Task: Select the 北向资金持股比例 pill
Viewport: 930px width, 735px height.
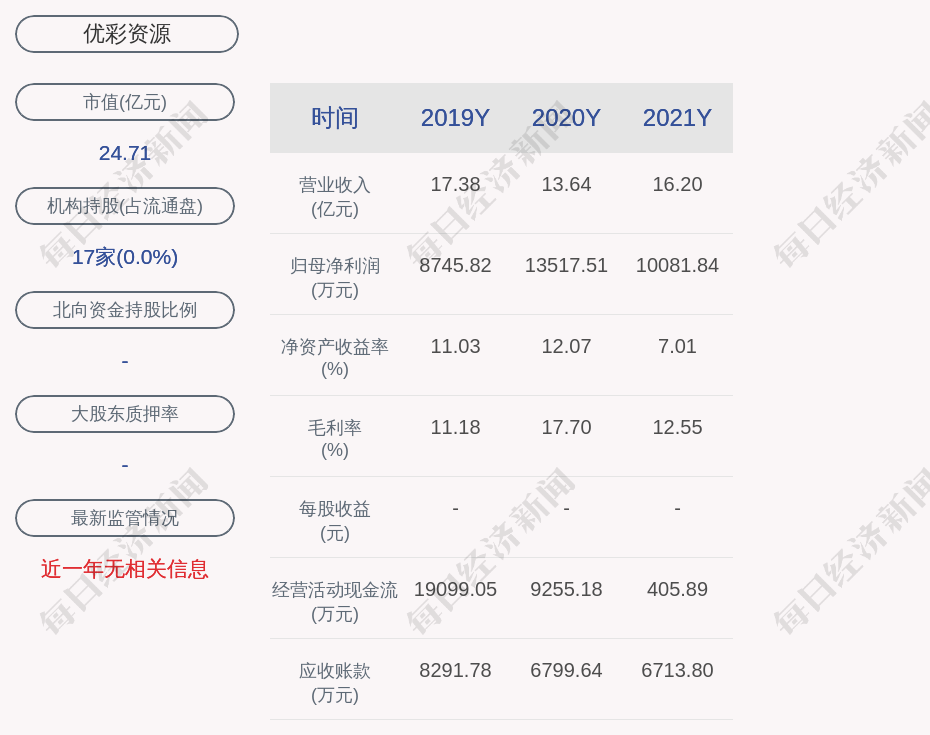Action: (x=125, y=310)
